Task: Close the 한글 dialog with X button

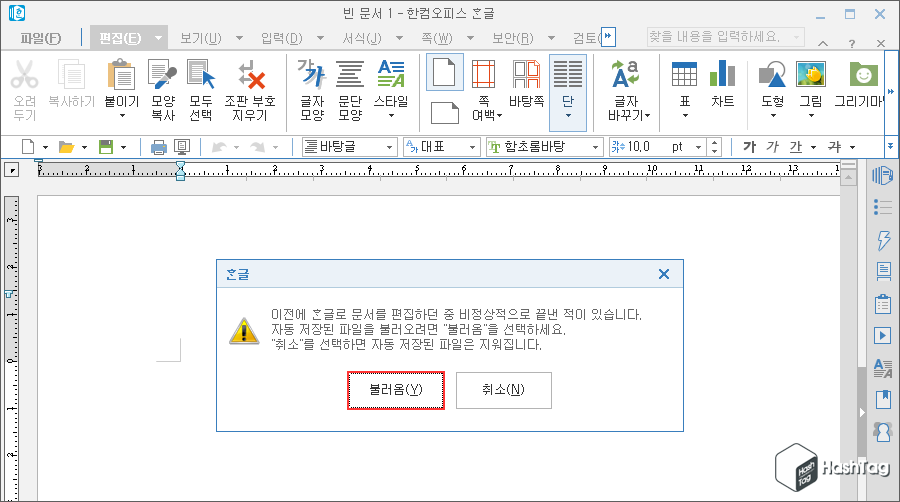Action: click(x=664, y=274)
